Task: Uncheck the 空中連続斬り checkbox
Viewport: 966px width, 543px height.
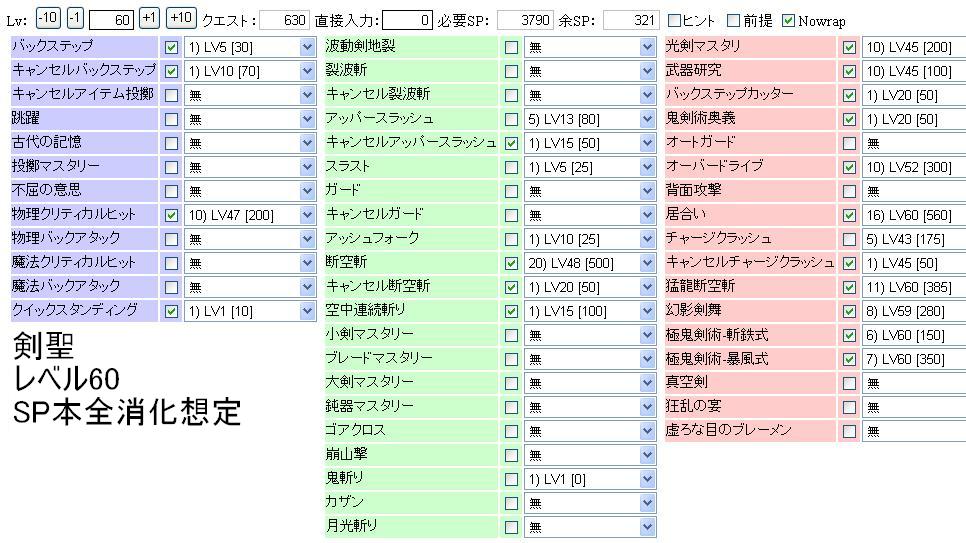Action: 511,312
